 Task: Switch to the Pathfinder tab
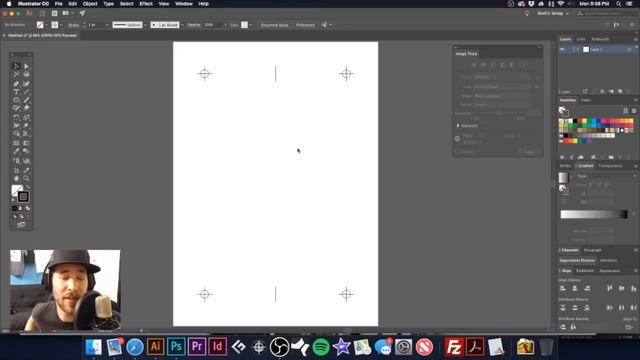tap(584, 271)
